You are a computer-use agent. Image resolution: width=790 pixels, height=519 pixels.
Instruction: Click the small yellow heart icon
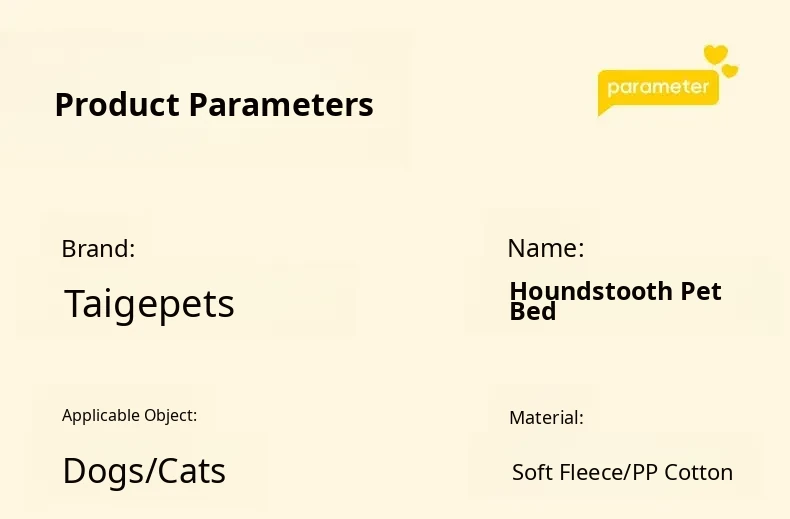click(730, 71)
